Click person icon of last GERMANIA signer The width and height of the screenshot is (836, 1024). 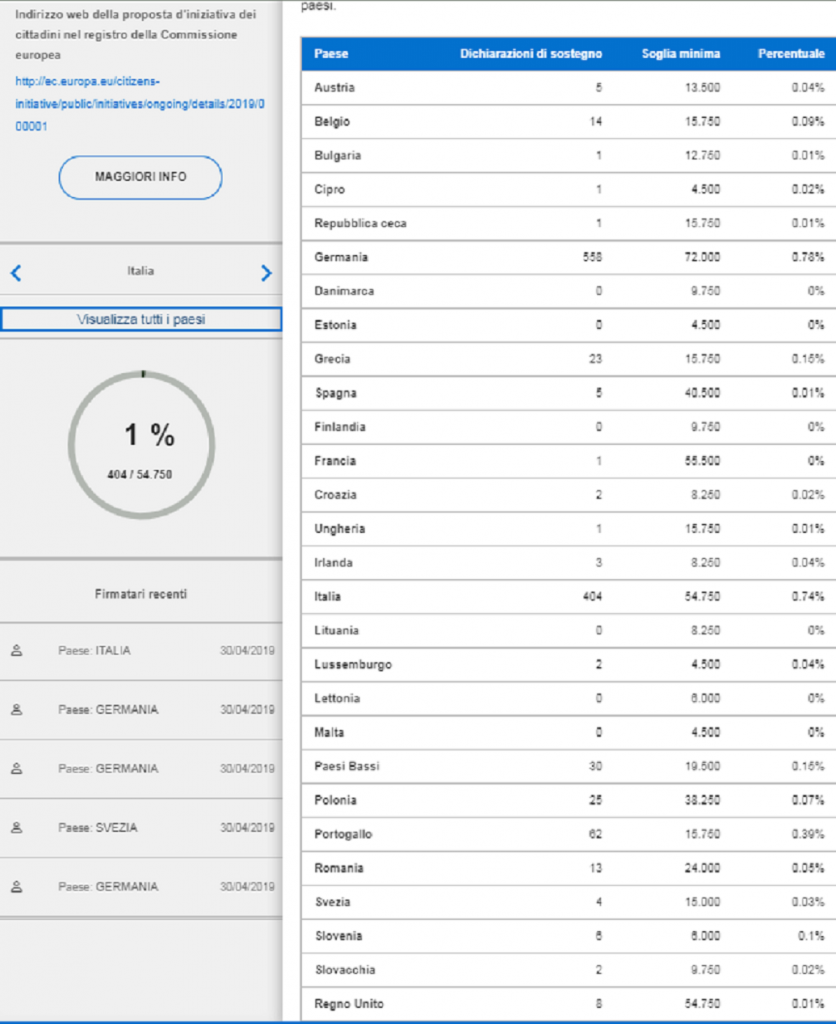pyautogui.click(x=17, y=886)
